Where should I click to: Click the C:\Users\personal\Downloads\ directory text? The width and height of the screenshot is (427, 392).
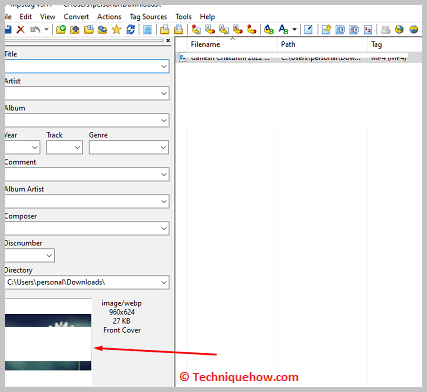tap(56, 282)
